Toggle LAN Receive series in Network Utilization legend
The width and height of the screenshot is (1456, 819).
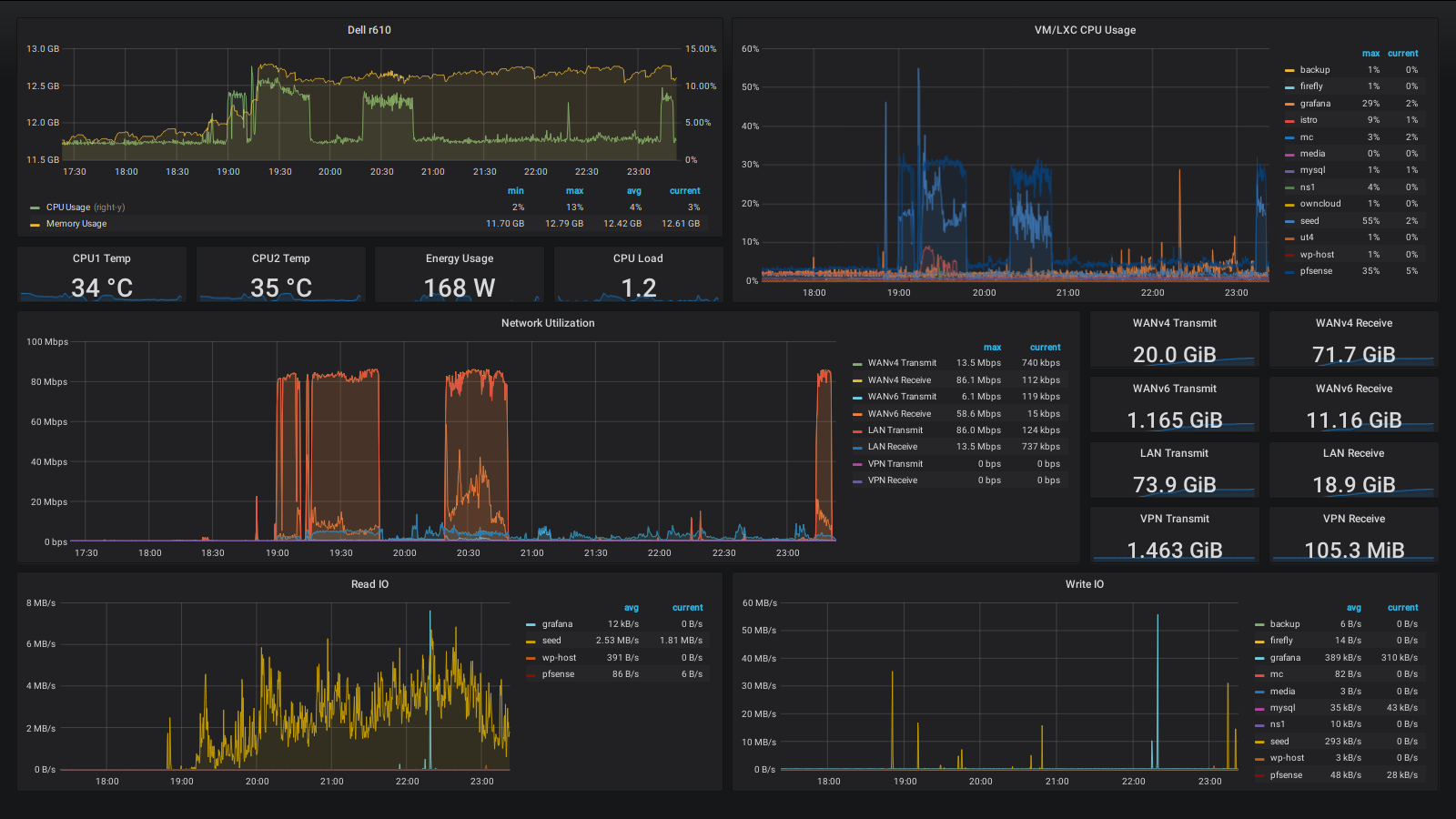point(892,447)
